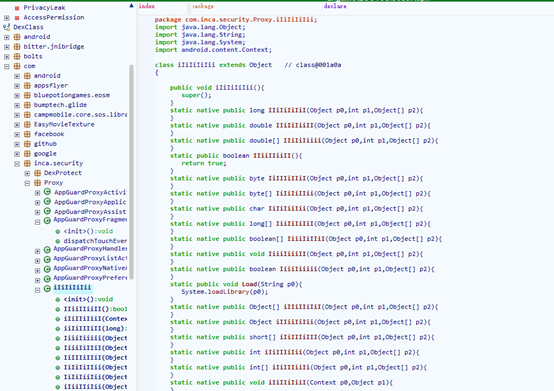Open the dispatchTouchEven method label
Screen dimensions: 554x391
[95, 241]
